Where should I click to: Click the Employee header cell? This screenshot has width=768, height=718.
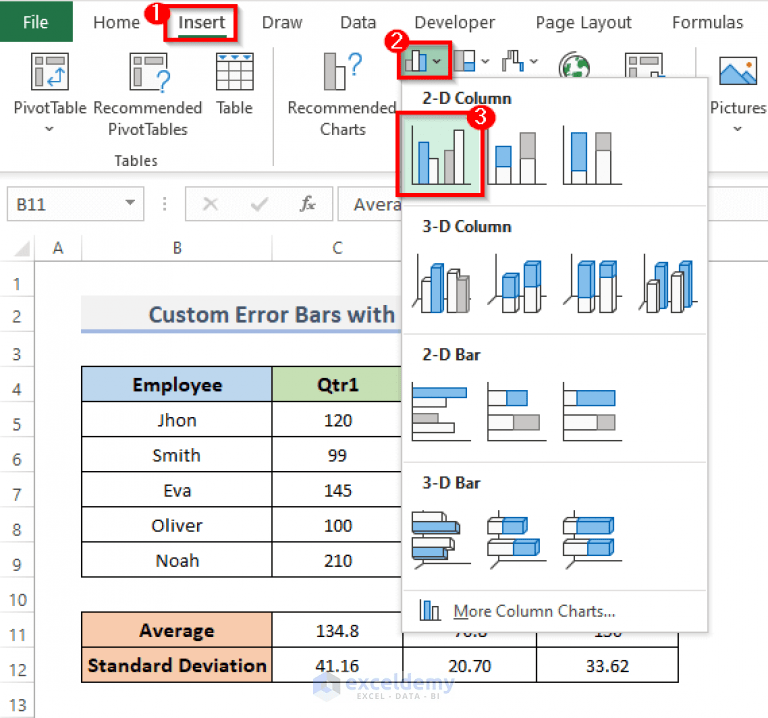(x=177, y=384)
